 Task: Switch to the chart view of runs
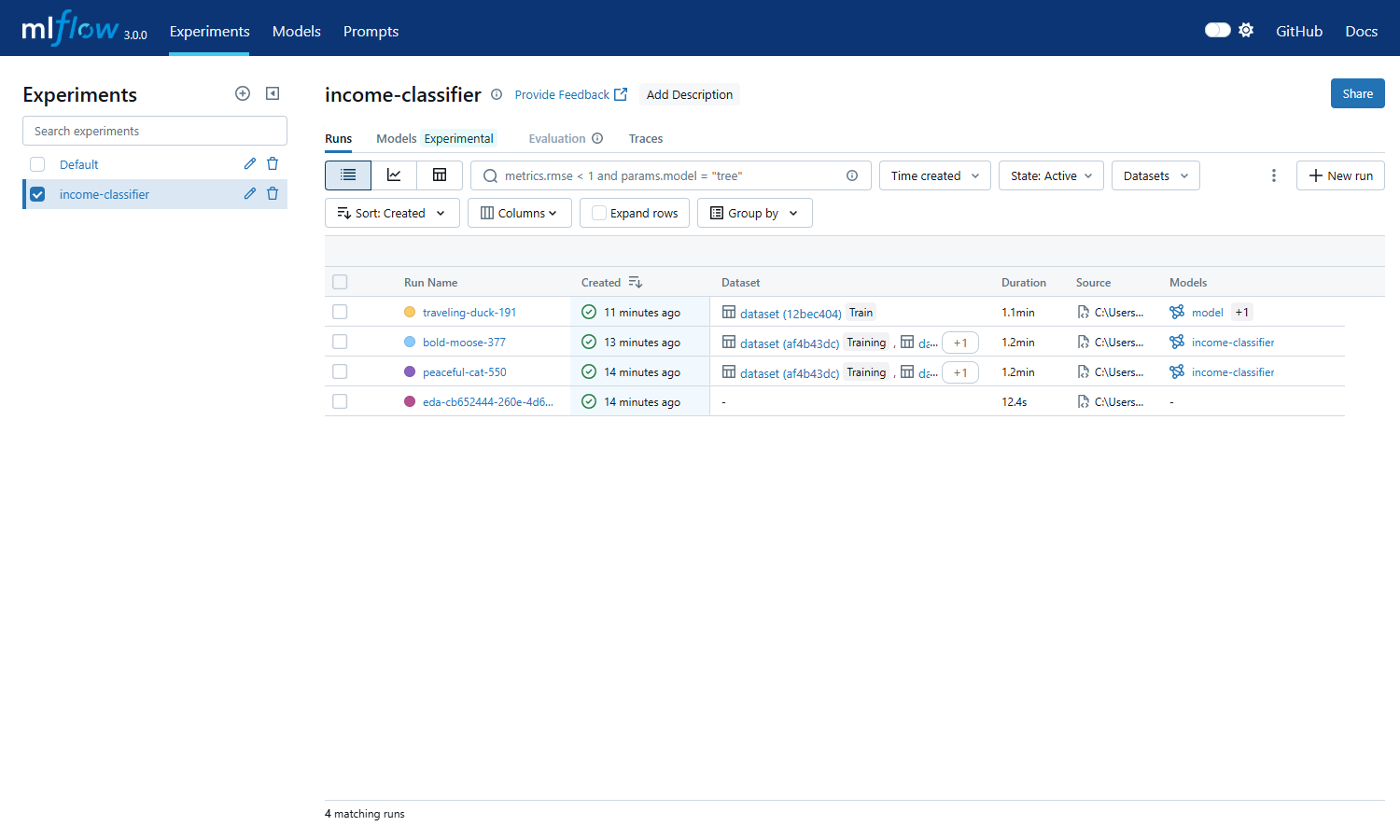(394, 175)
